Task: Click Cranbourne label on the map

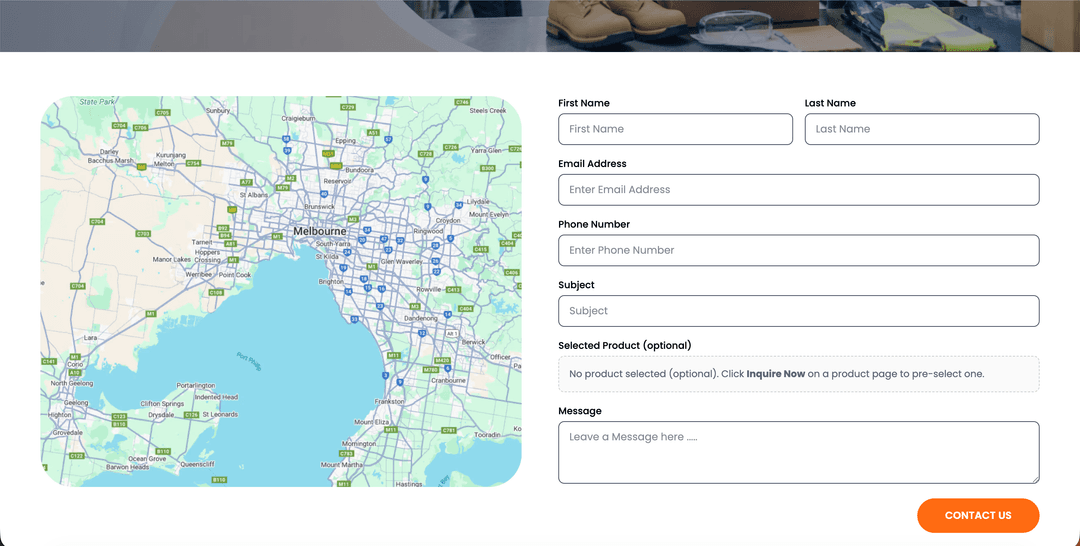Action: coord(448,380)
